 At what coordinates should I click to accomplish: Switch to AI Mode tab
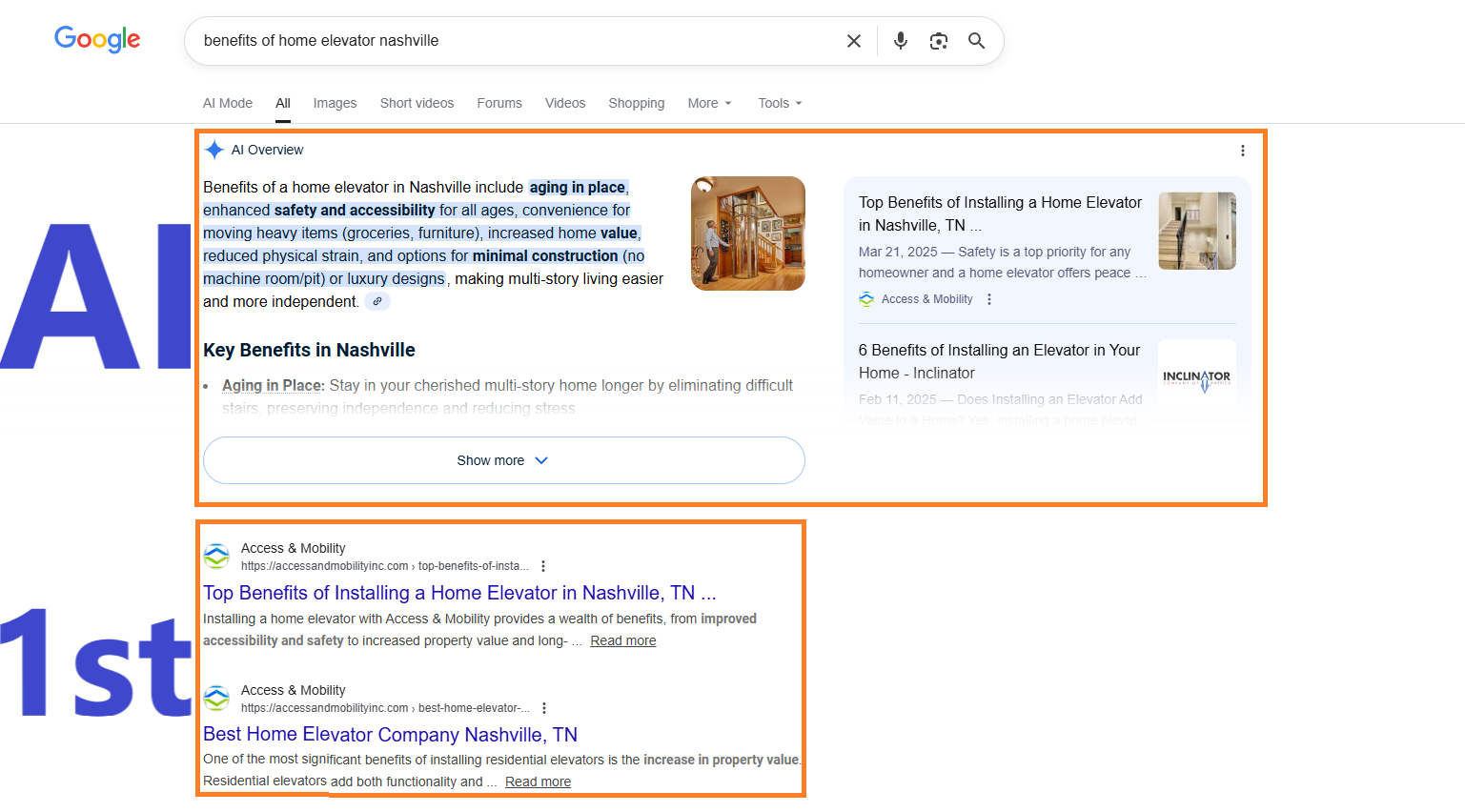[x=228, y=103]
